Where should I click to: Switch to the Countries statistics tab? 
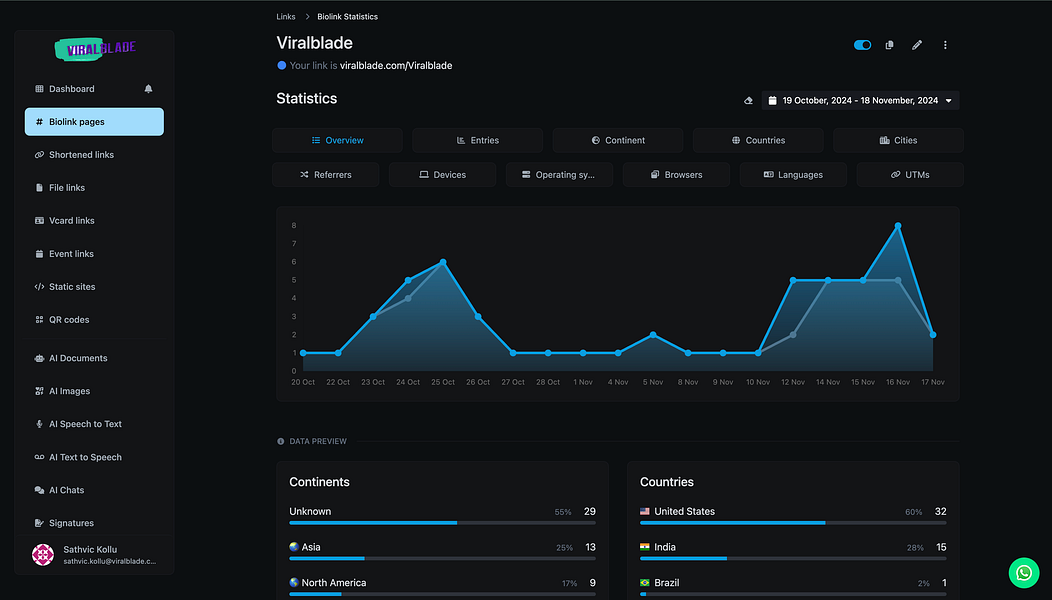point(758,141)
